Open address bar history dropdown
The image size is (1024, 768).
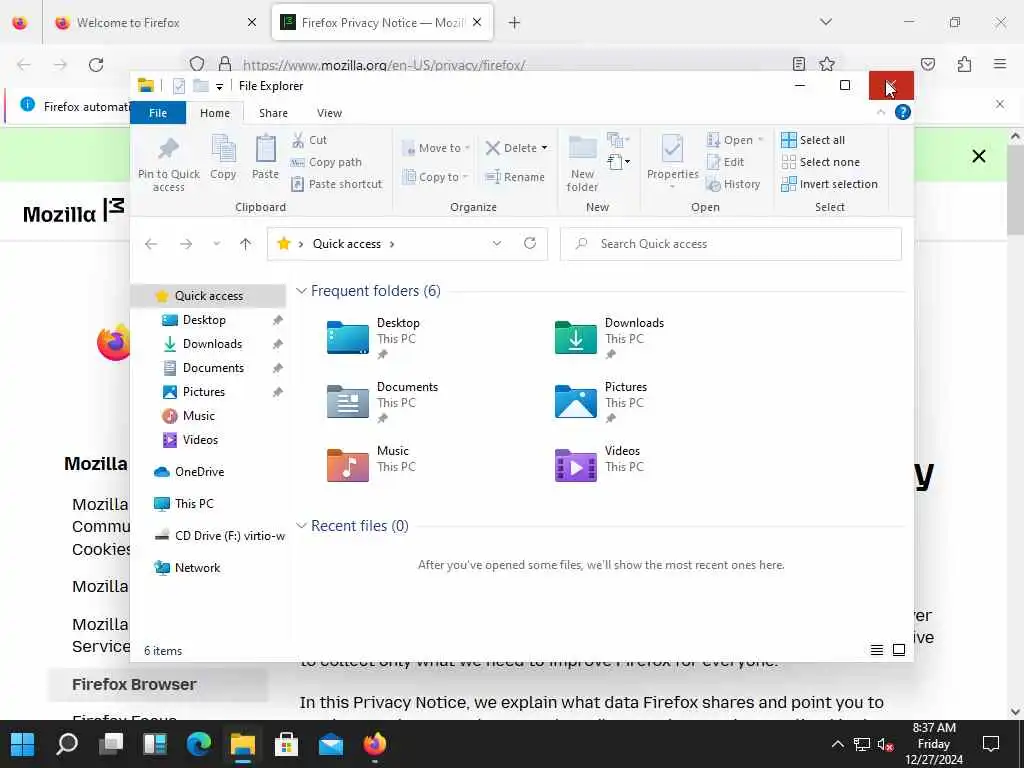(x=496, y=244)
